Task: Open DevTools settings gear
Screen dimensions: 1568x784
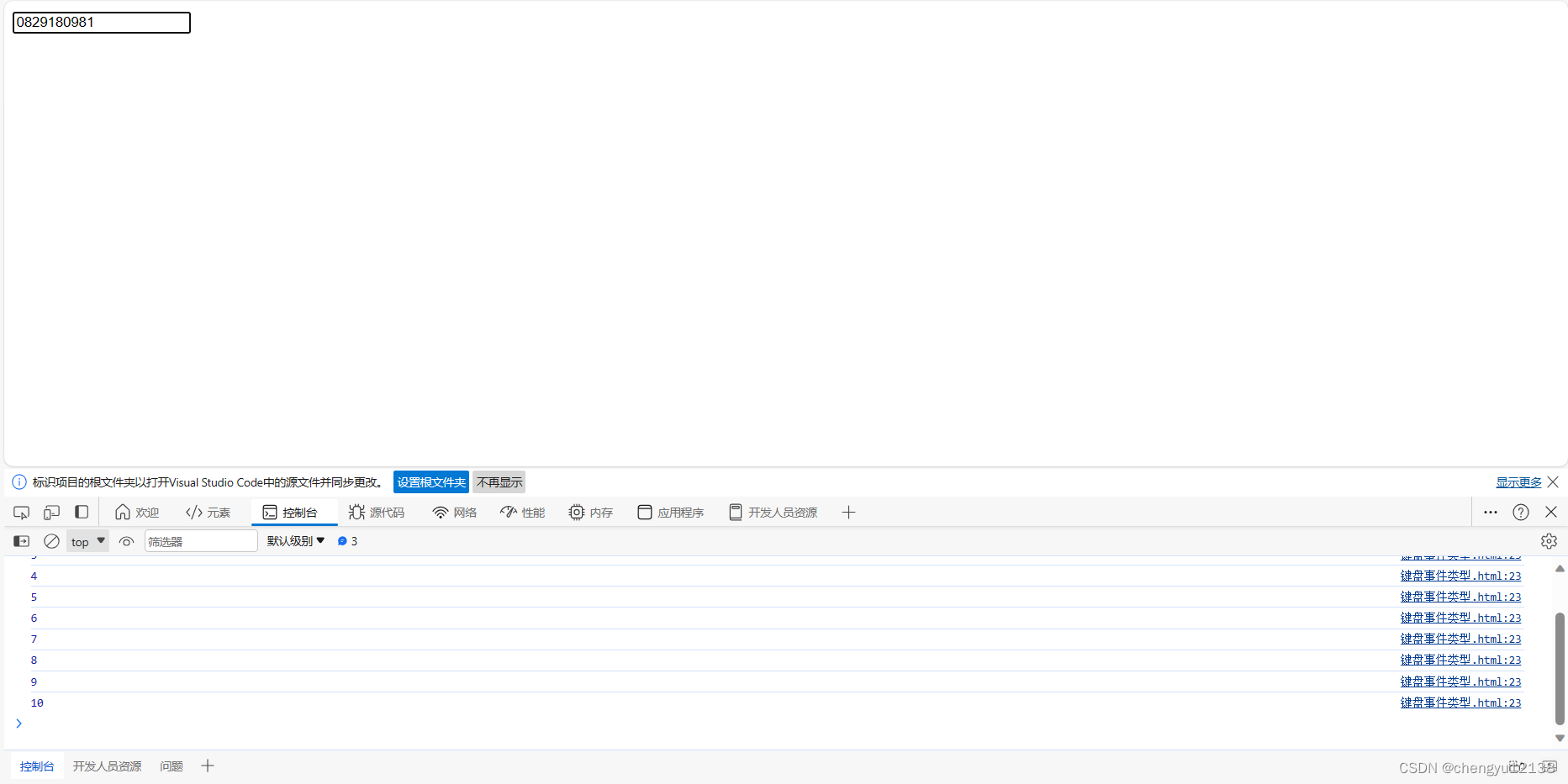Action: coord(1549,541)
